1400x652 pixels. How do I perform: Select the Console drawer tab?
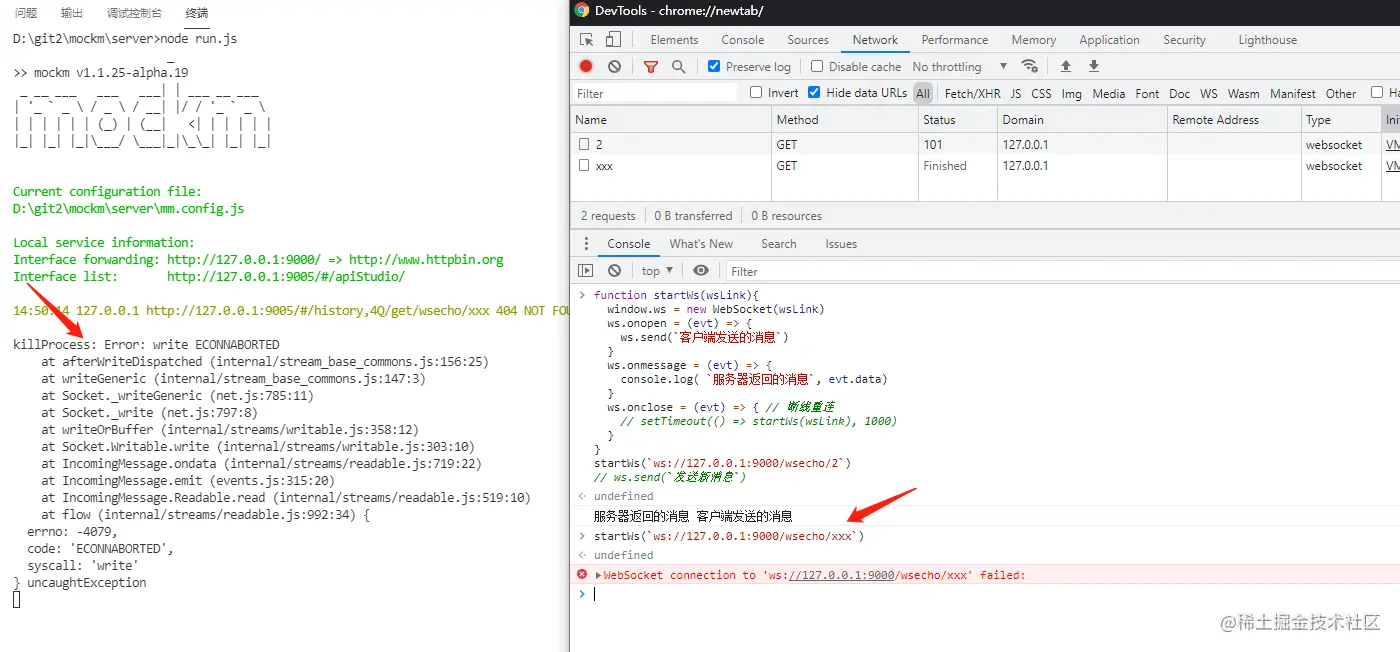point(628,244)
